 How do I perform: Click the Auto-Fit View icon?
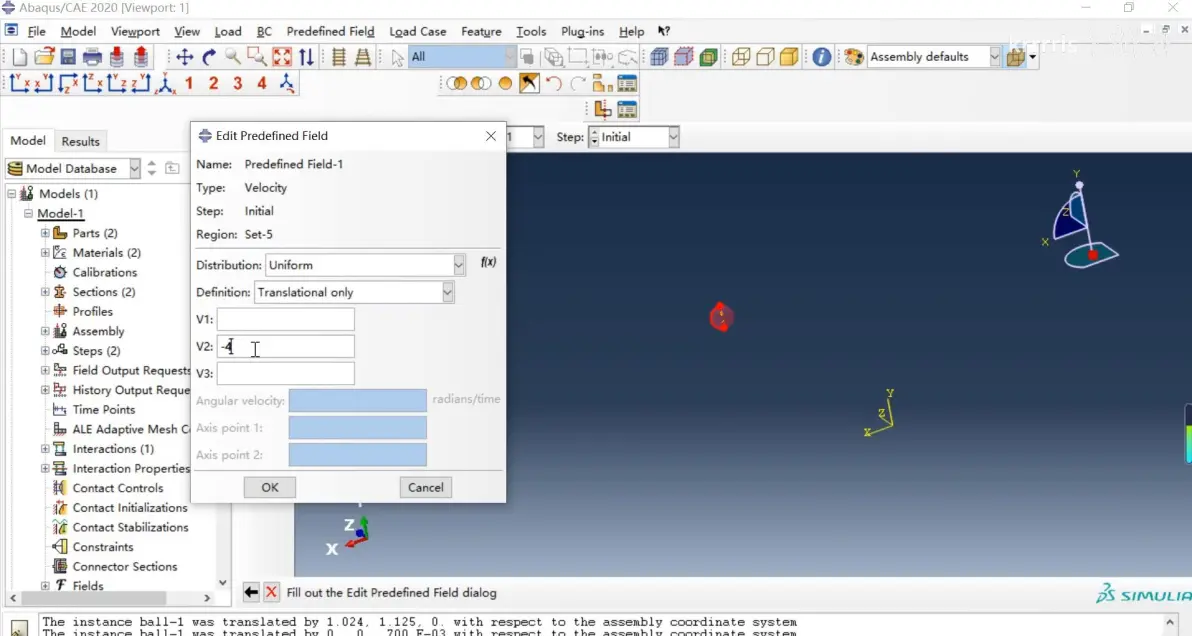click(x=282, y=57)
